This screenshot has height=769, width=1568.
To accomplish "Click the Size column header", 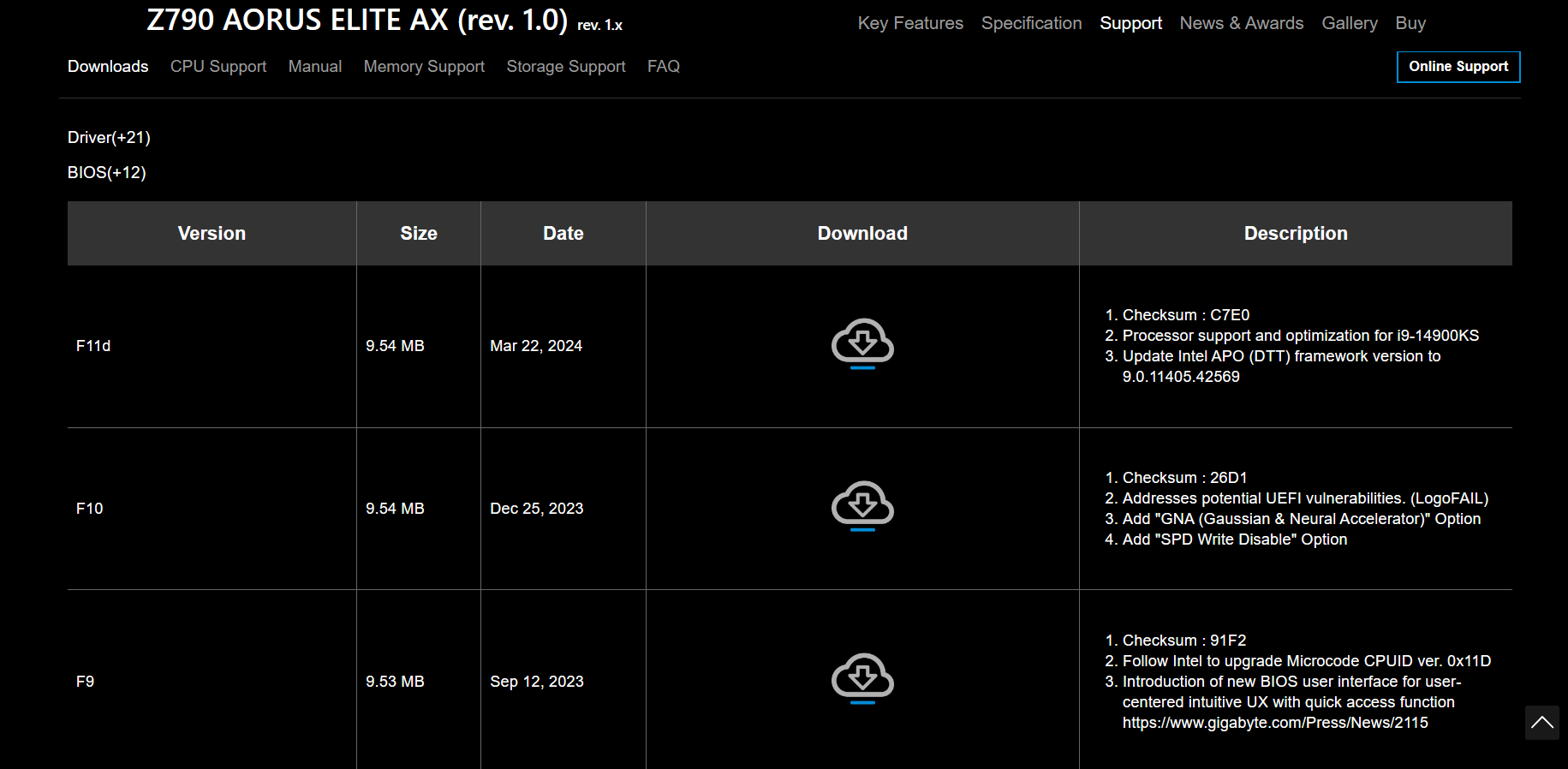I will click(x=419, y=233).
